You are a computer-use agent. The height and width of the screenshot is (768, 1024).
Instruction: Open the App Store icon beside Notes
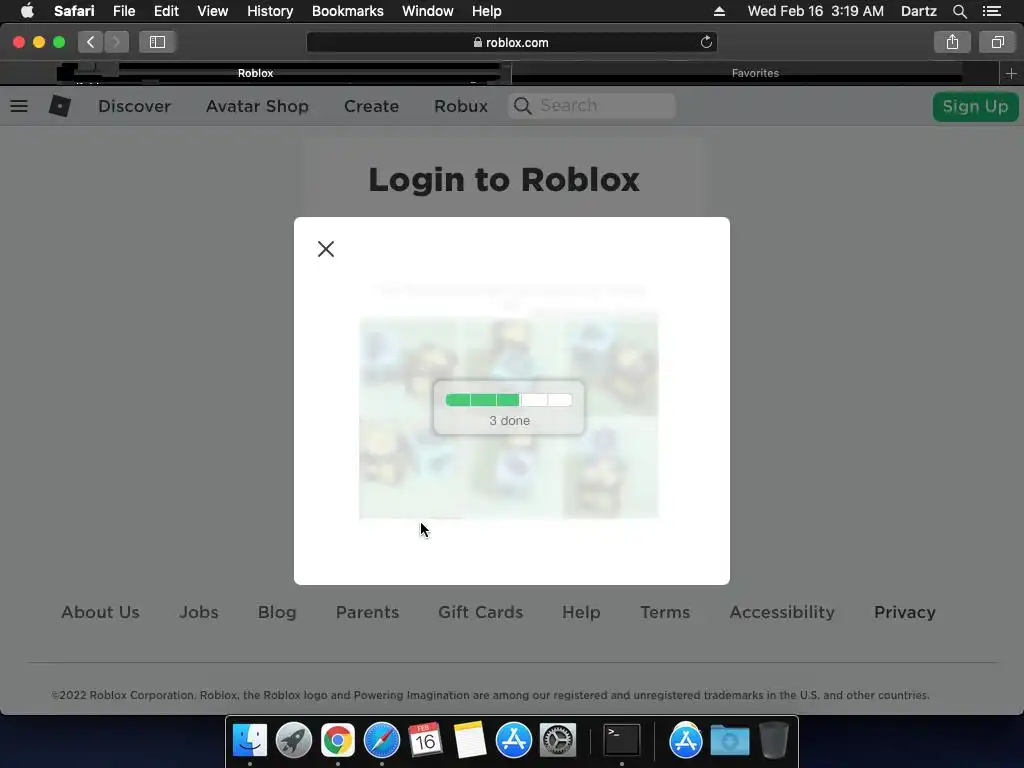tap(514, 740)
